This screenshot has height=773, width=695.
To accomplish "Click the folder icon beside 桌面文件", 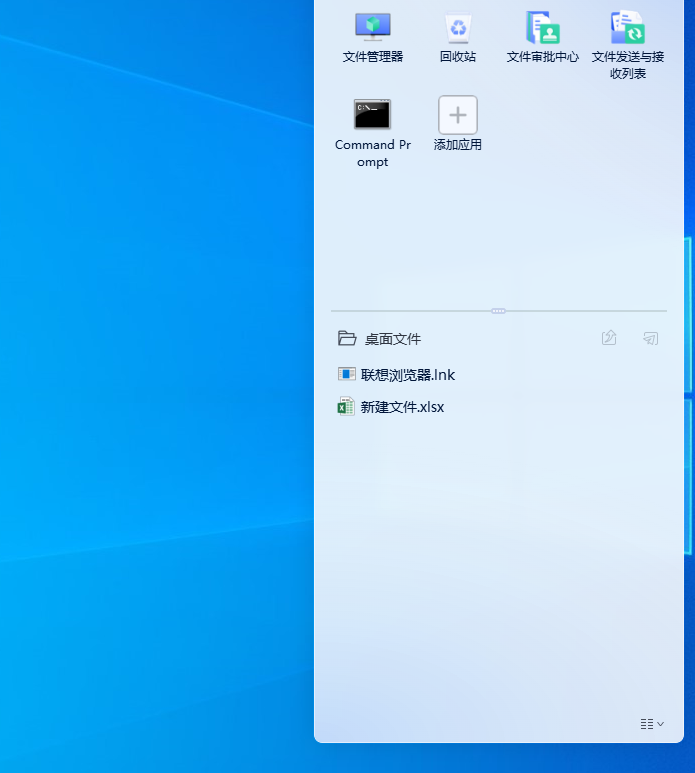I will (x=347, y=339).
